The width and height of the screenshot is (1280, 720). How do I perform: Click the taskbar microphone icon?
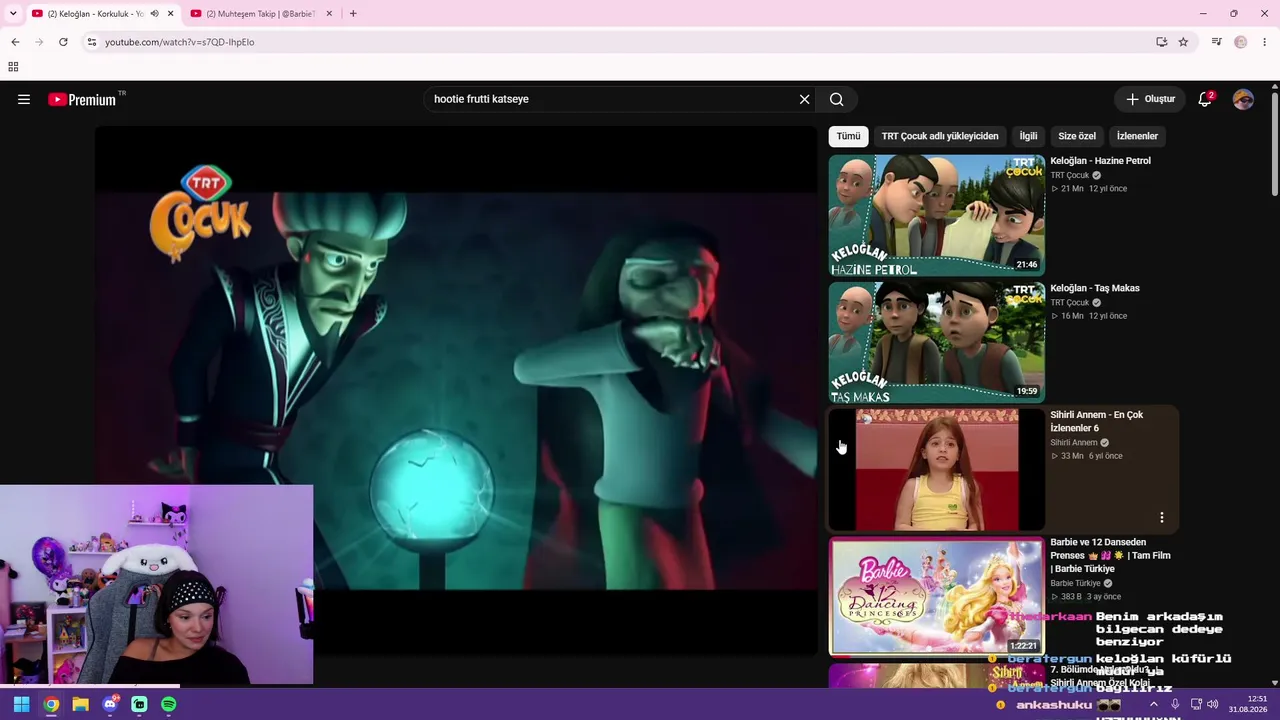[x=1175, y=704]
